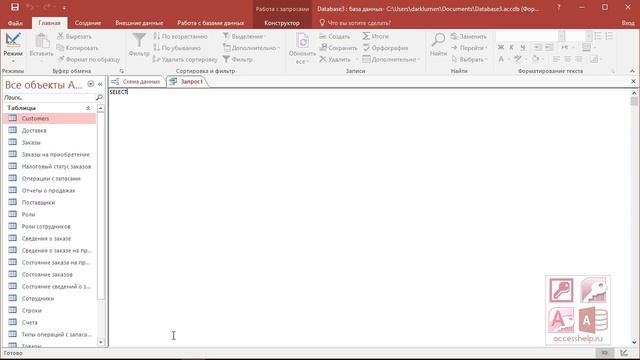Toggle the Фильтр button in sort group
This screenshot has width=640, height=360.
pos(238,59)
